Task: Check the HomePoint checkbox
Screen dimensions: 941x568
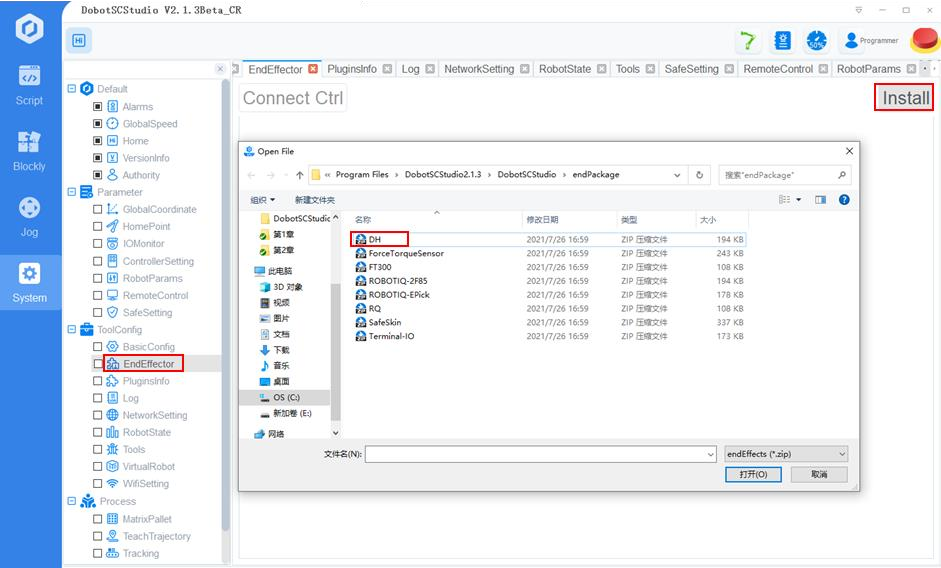Action: [x=97, y=226]
